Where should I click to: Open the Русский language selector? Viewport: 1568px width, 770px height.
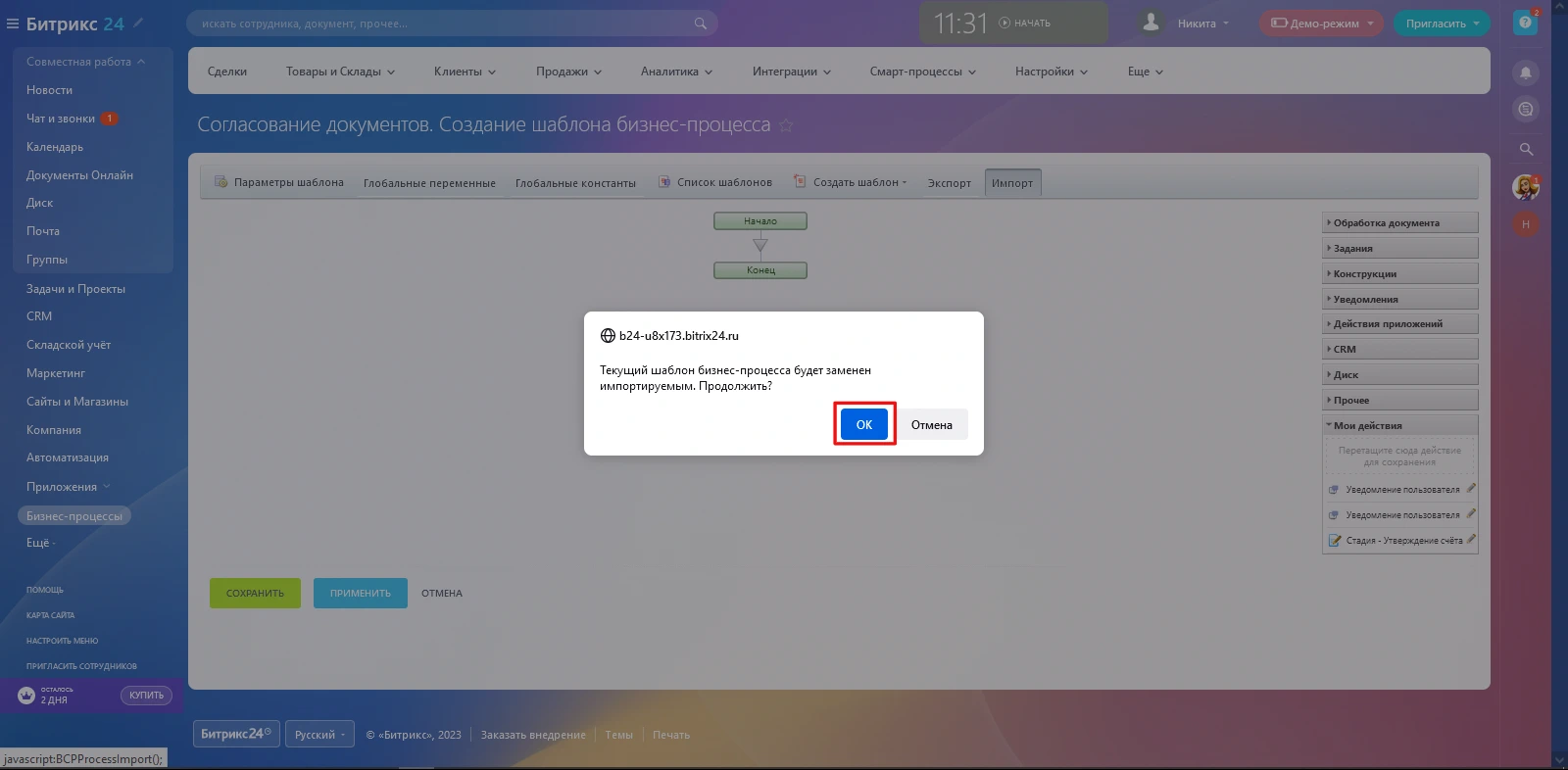click(319, 735)
